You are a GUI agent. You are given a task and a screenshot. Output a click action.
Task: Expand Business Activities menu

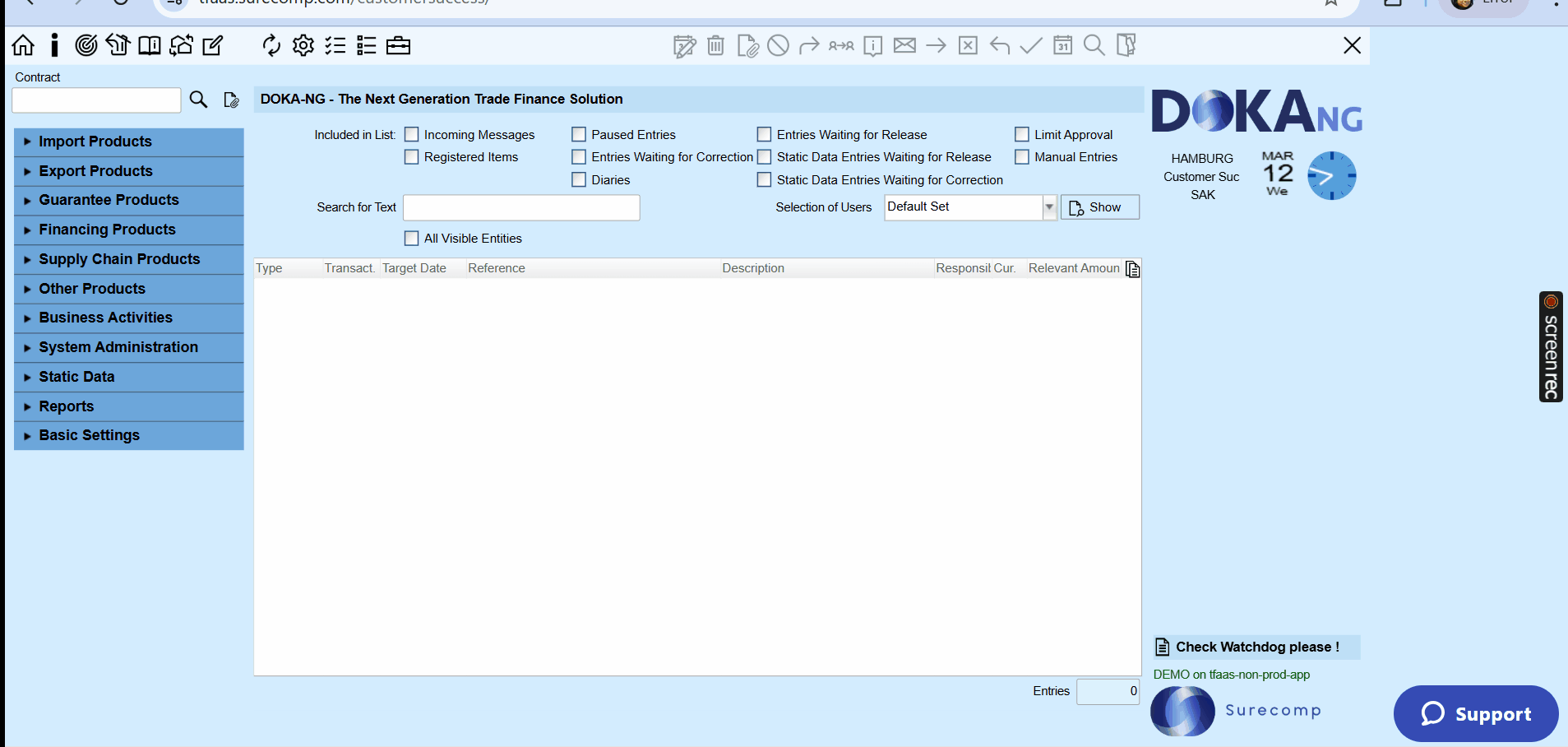coord(129,318)
